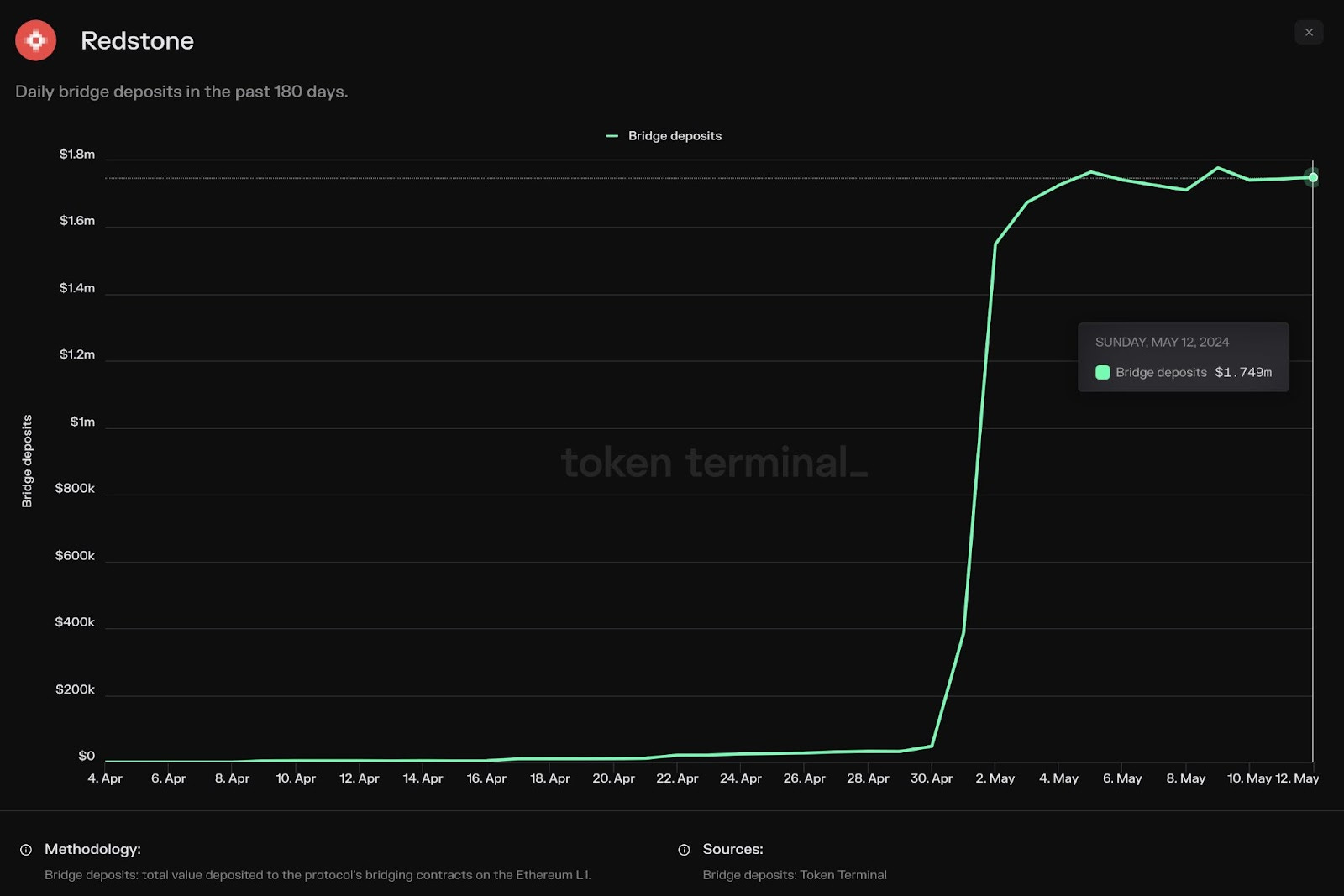Click the 'Methodology:' heading
The width and height of the screenshot is (1344, 896).
click(x=92, y=849)
